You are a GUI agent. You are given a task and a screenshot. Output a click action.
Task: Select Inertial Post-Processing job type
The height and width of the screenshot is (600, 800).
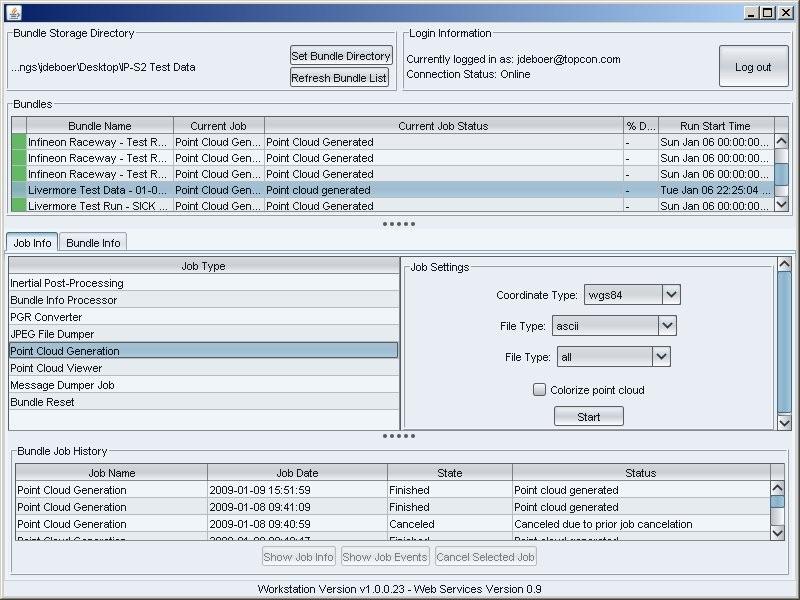[x=204, y=283]
